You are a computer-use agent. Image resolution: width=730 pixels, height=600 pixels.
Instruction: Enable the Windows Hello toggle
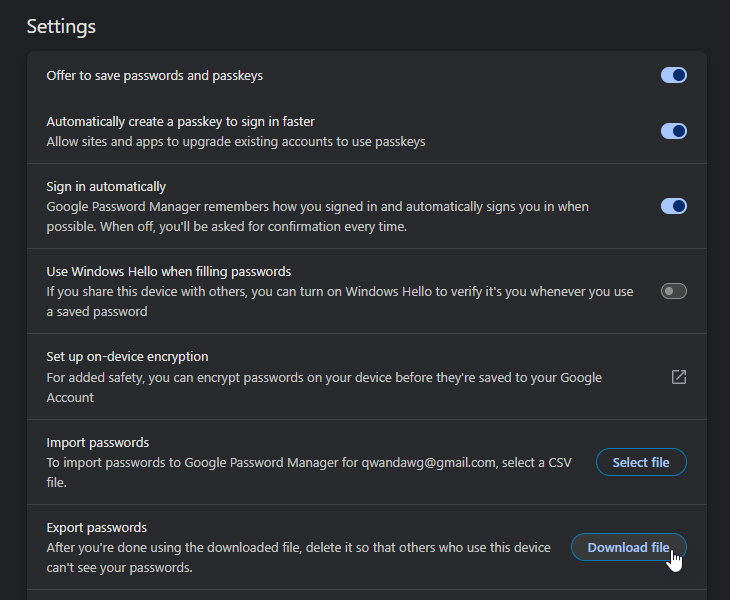click(x=673, y=291)
